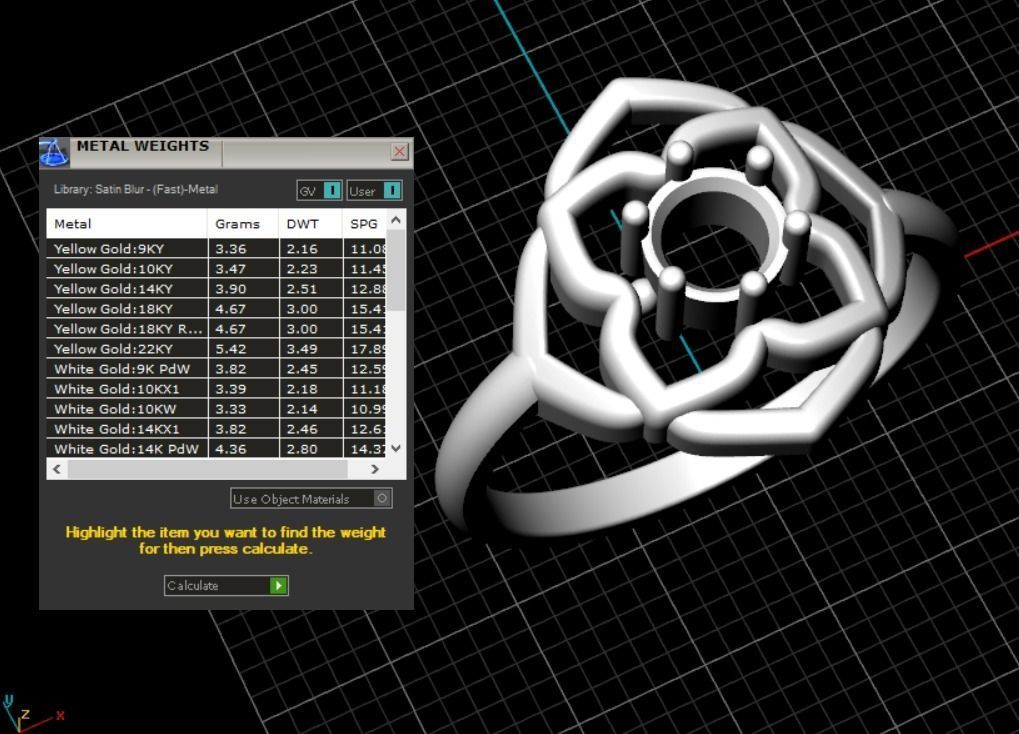Close the Metal Weights panel

pyautogui.click(x=399, y=151)
